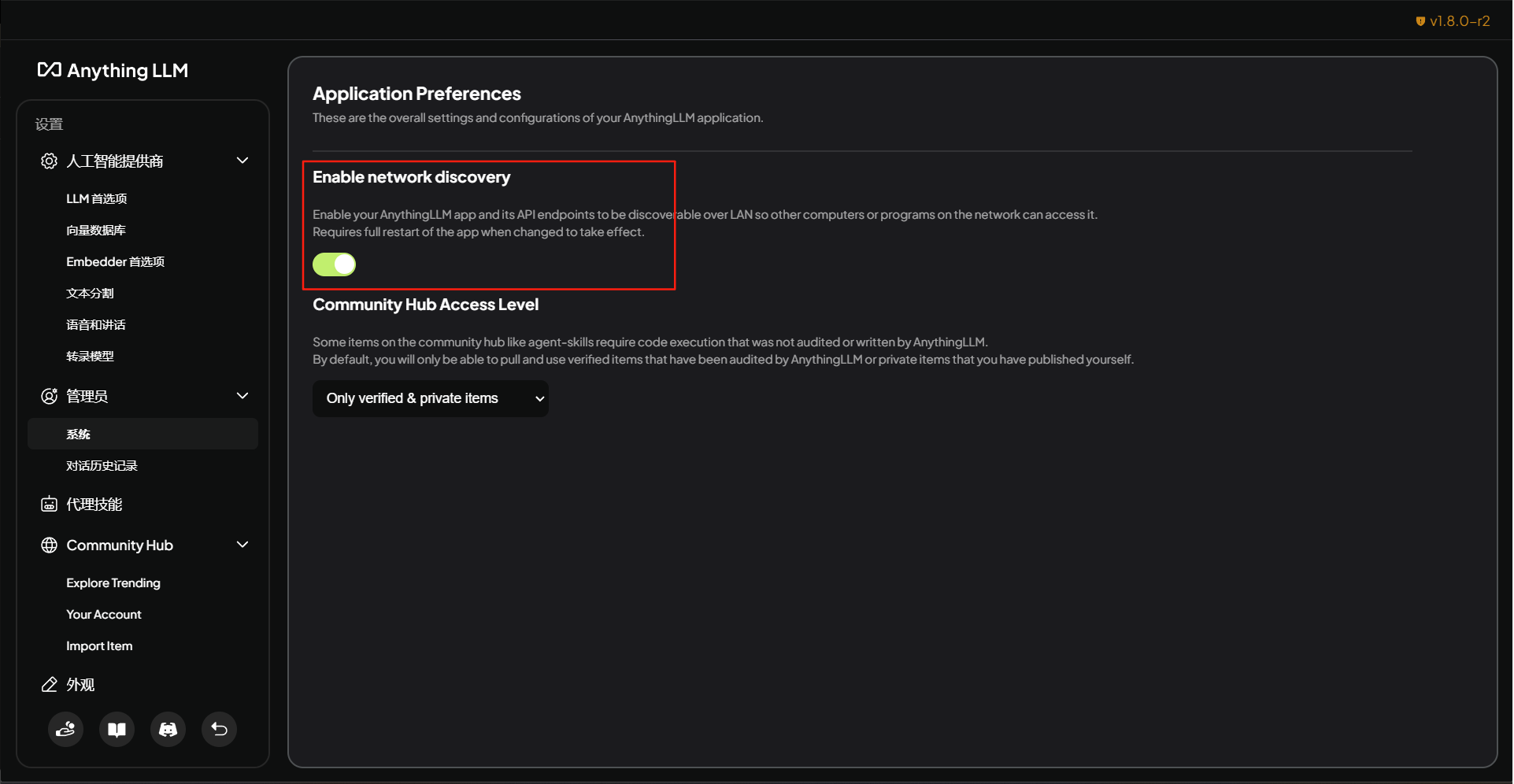Open LLM 首选项 settings

click(96, 198)
